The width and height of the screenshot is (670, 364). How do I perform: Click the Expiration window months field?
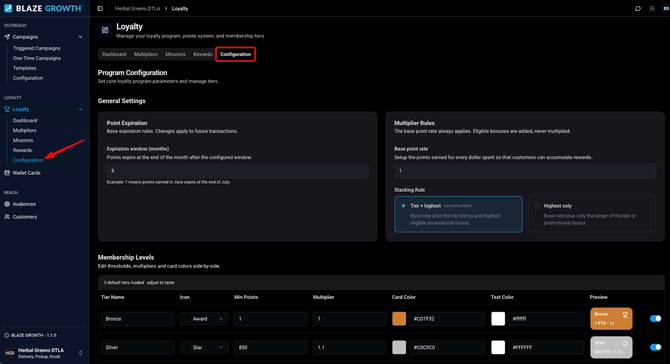click(238, 171)
